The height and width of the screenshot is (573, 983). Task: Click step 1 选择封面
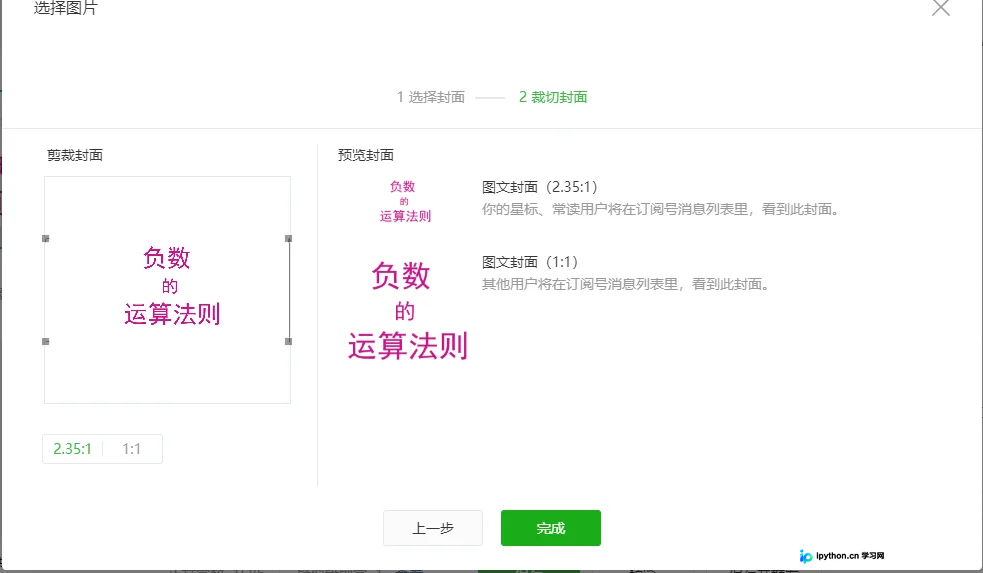click(431, 97)
